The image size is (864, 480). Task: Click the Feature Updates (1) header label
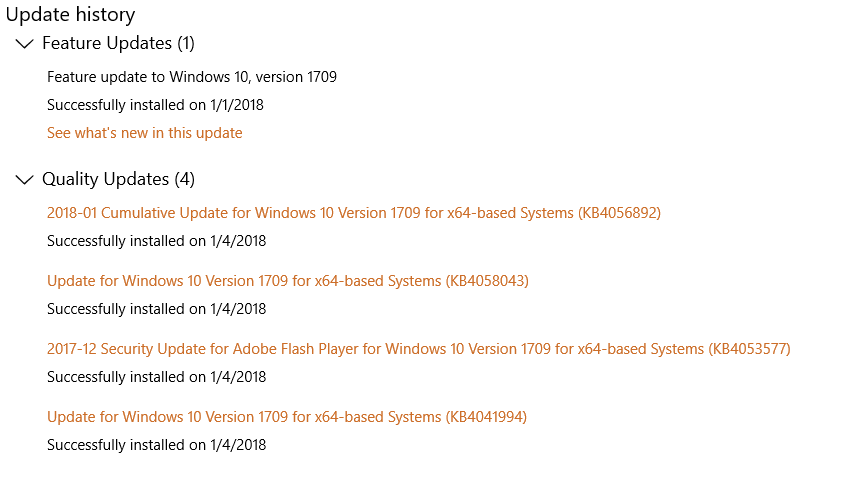click(118, 43)
